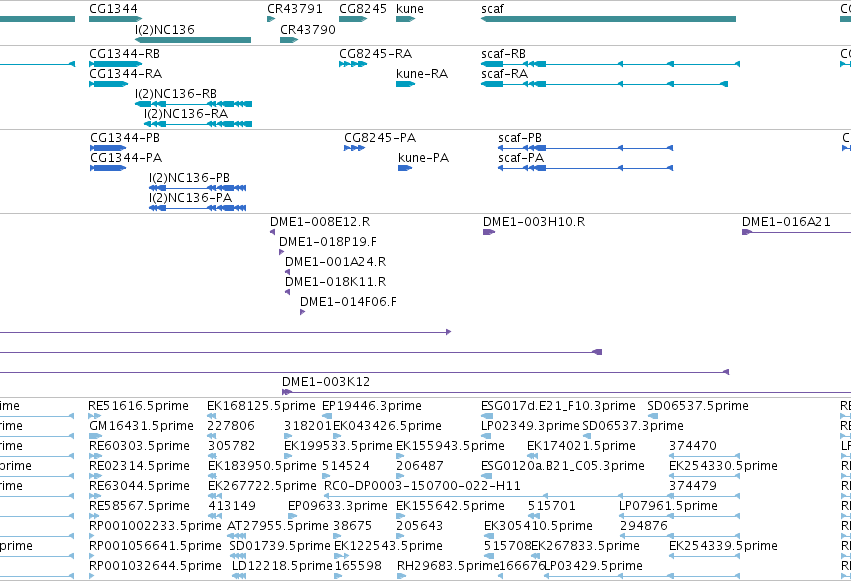This screenshot has height=581, width=851.
Task: Select EST RP001056641.5prime
Action: pyautogui.click(x=92, y=557)
